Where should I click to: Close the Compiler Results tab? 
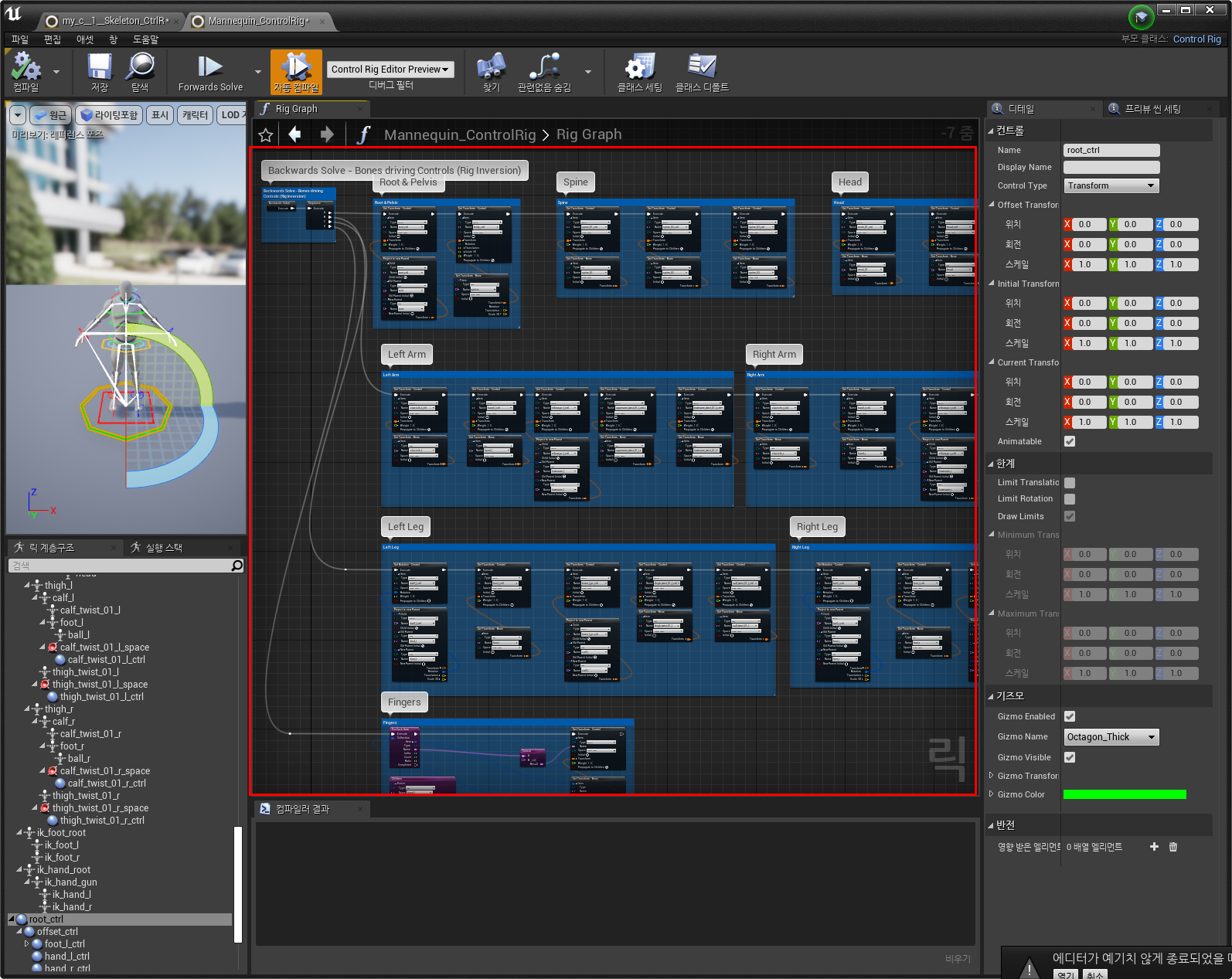click(x=360, y=809)
